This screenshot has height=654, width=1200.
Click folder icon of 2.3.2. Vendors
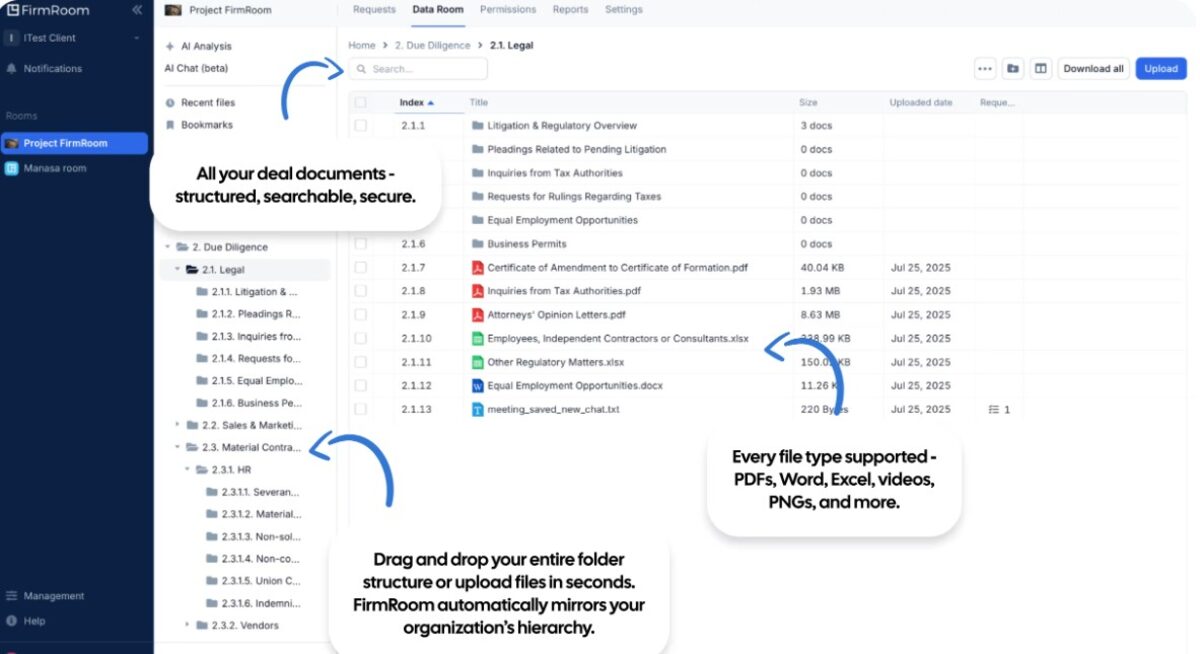coord(201,625)
